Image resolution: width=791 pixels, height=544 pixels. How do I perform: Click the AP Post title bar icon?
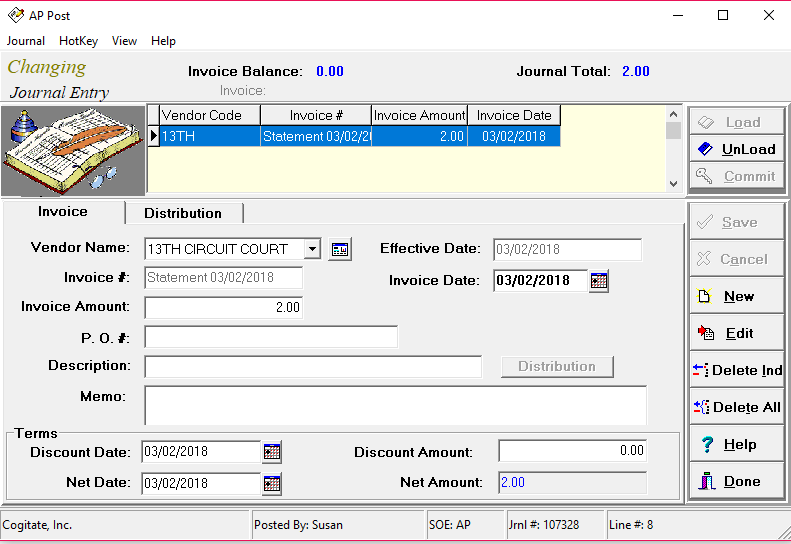click(16, 15)
